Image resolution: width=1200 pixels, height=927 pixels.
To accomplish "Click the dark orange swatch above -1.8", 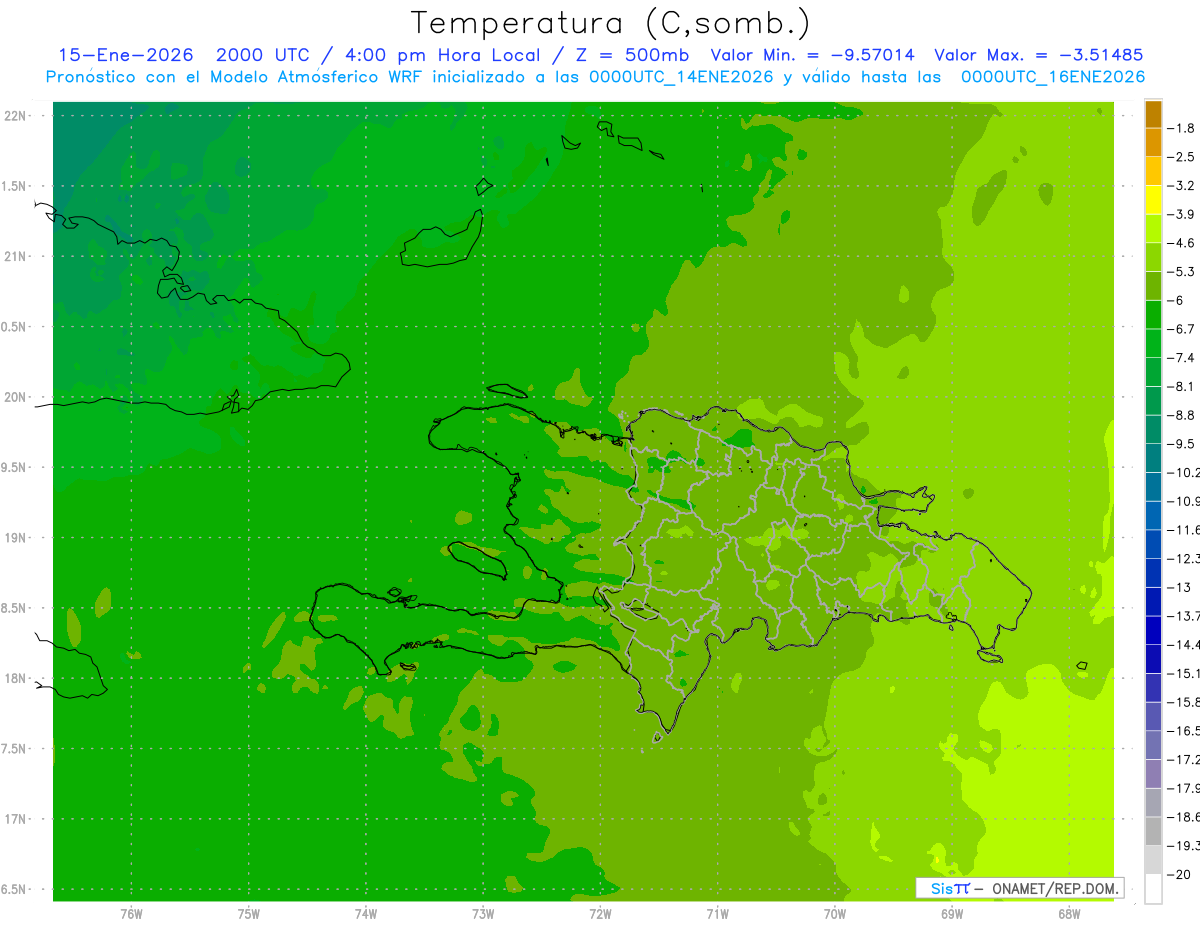I will [1153, 114].
